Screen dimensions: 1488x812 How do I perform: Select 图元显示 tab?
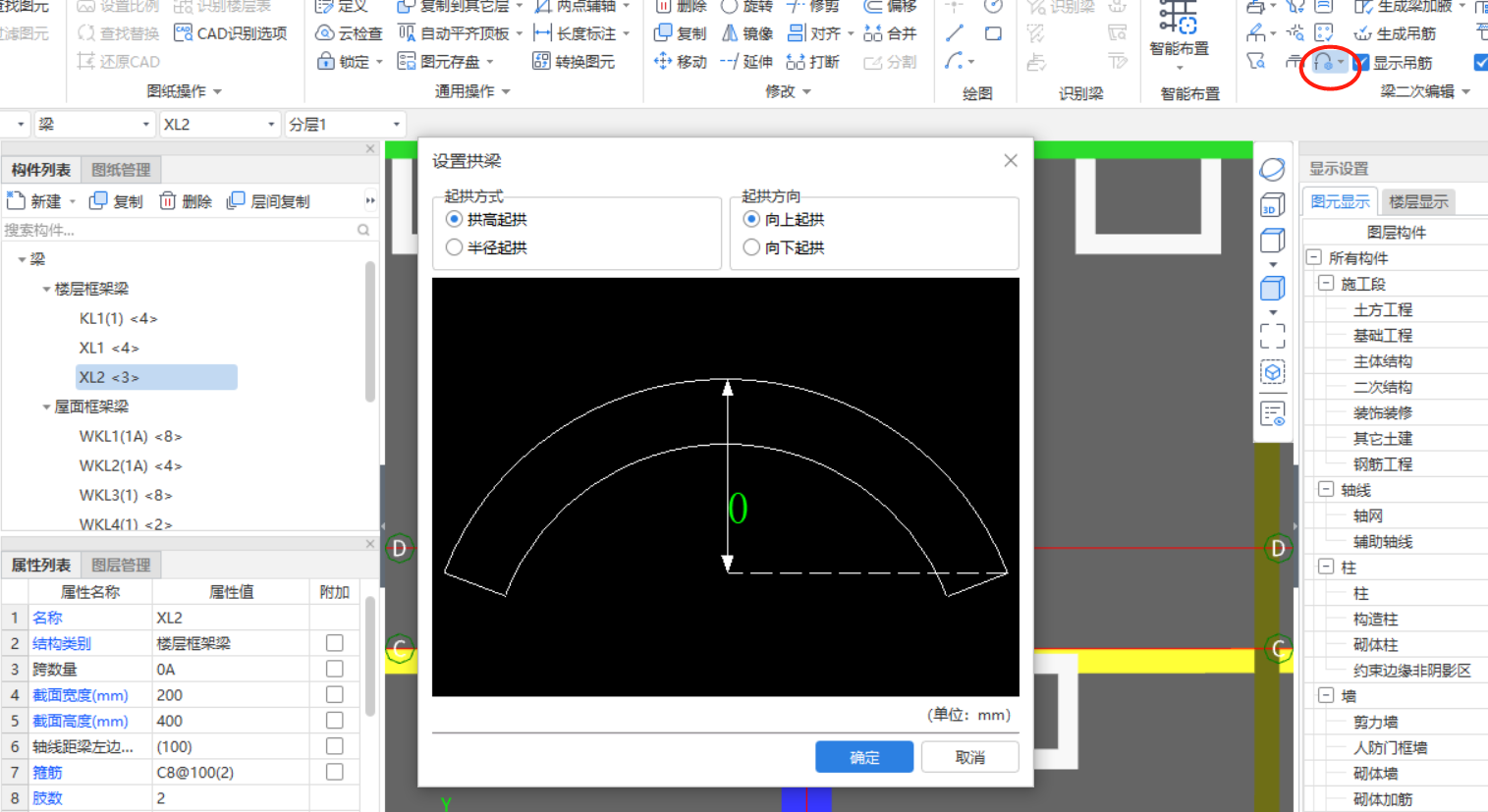[1340, 201]
